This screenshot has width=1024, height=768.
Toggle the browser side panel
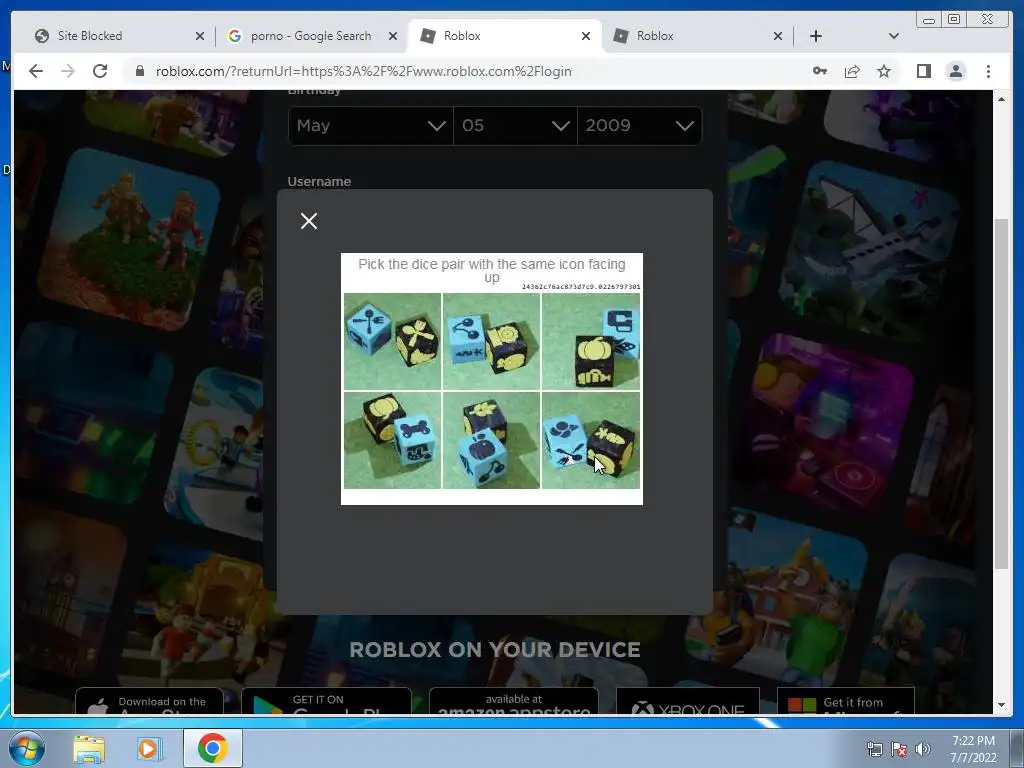[923, 71]
